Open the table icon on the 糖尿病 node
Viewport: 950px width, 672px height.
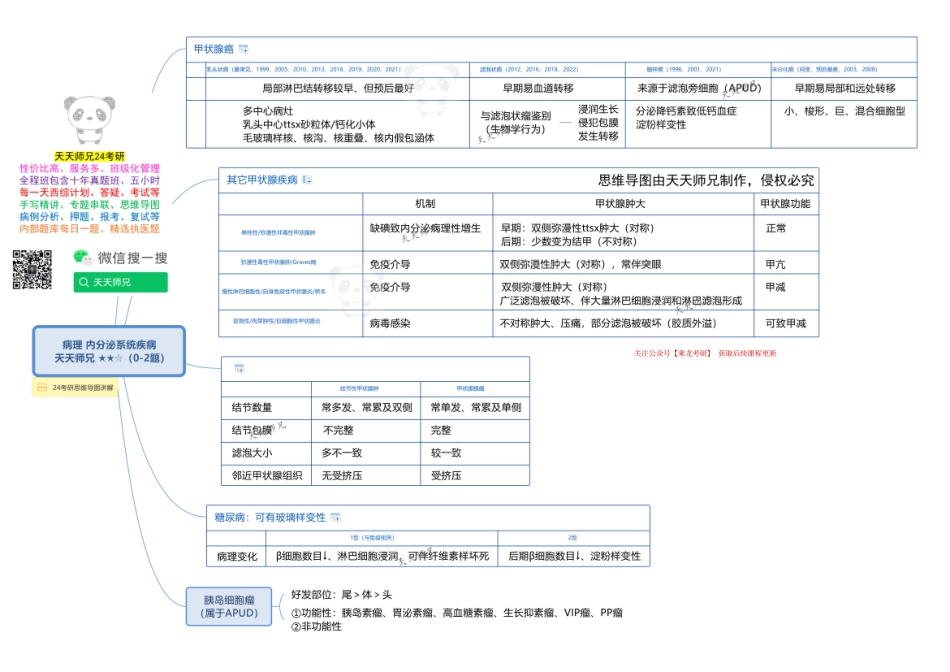click(334, 518)
